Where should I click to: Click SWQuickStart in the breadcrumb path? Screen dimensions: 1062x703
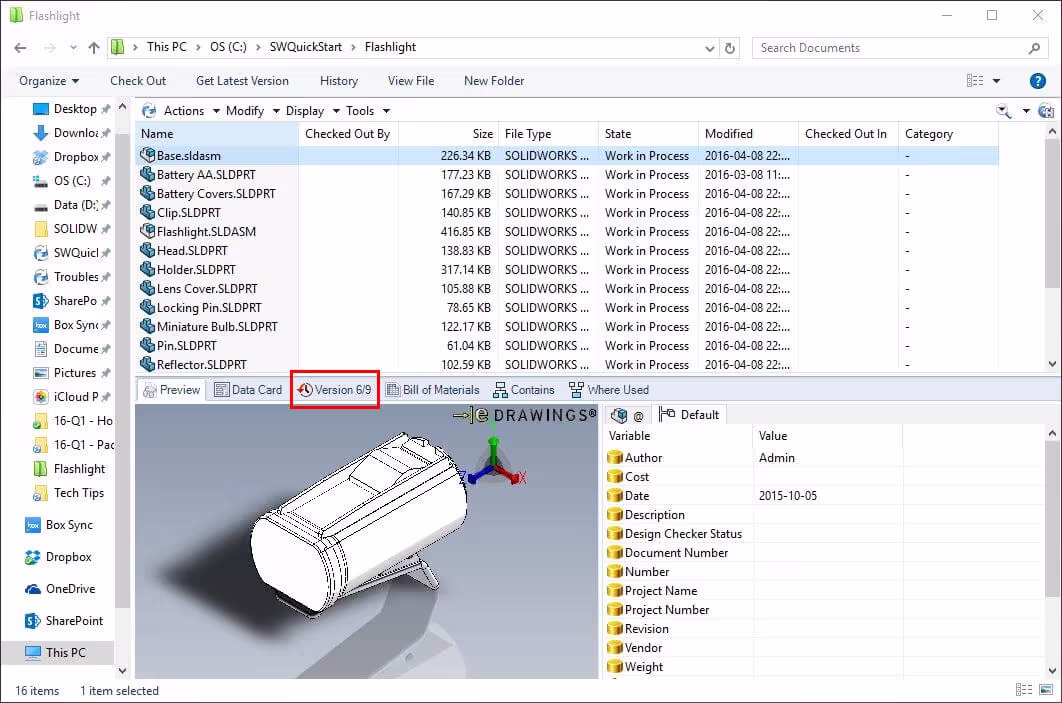coord(305,47)
